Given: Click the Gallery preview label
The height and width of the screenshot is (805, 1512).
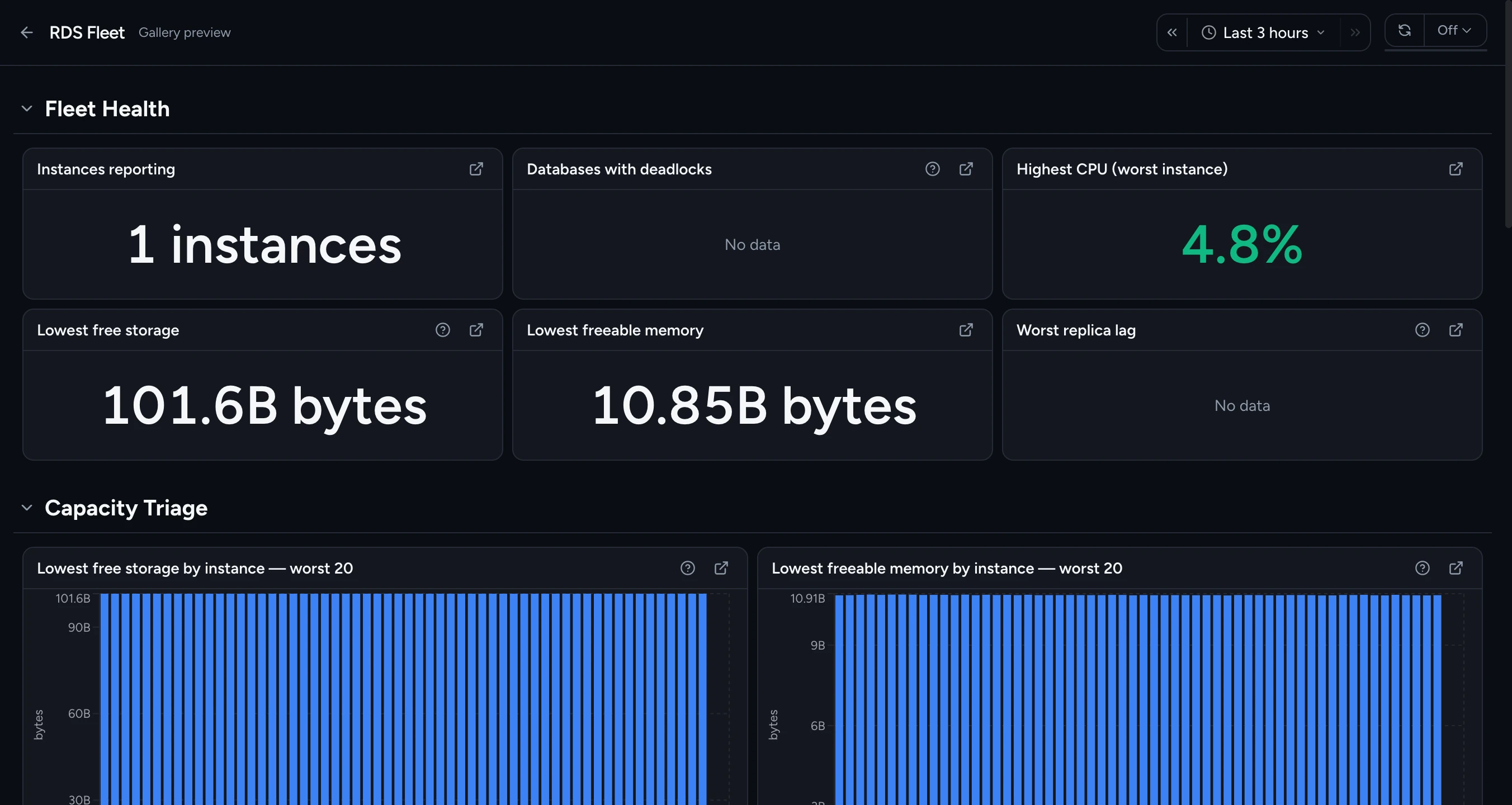Looking at the screenshot, I should point(185,32).
